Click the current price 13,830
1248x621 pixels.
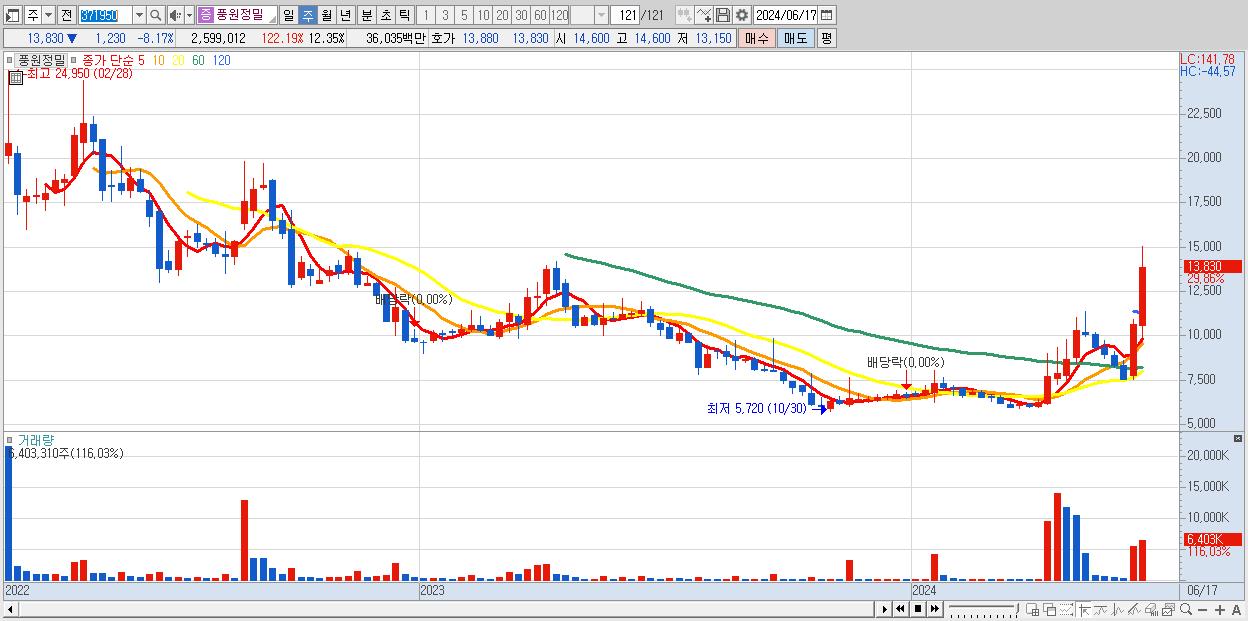tap(46, 38)
